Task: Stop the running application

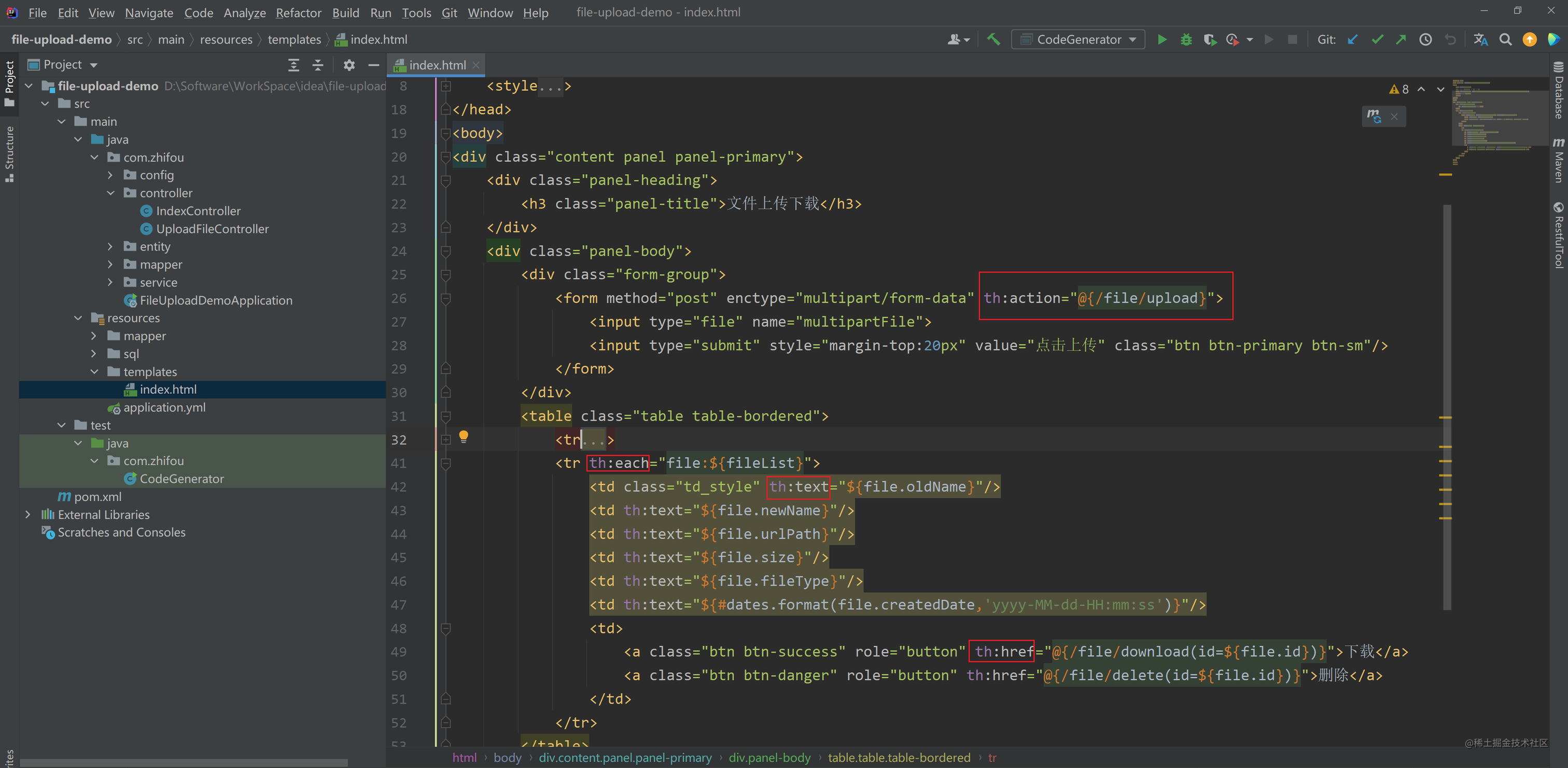Action: (1293, 39)
